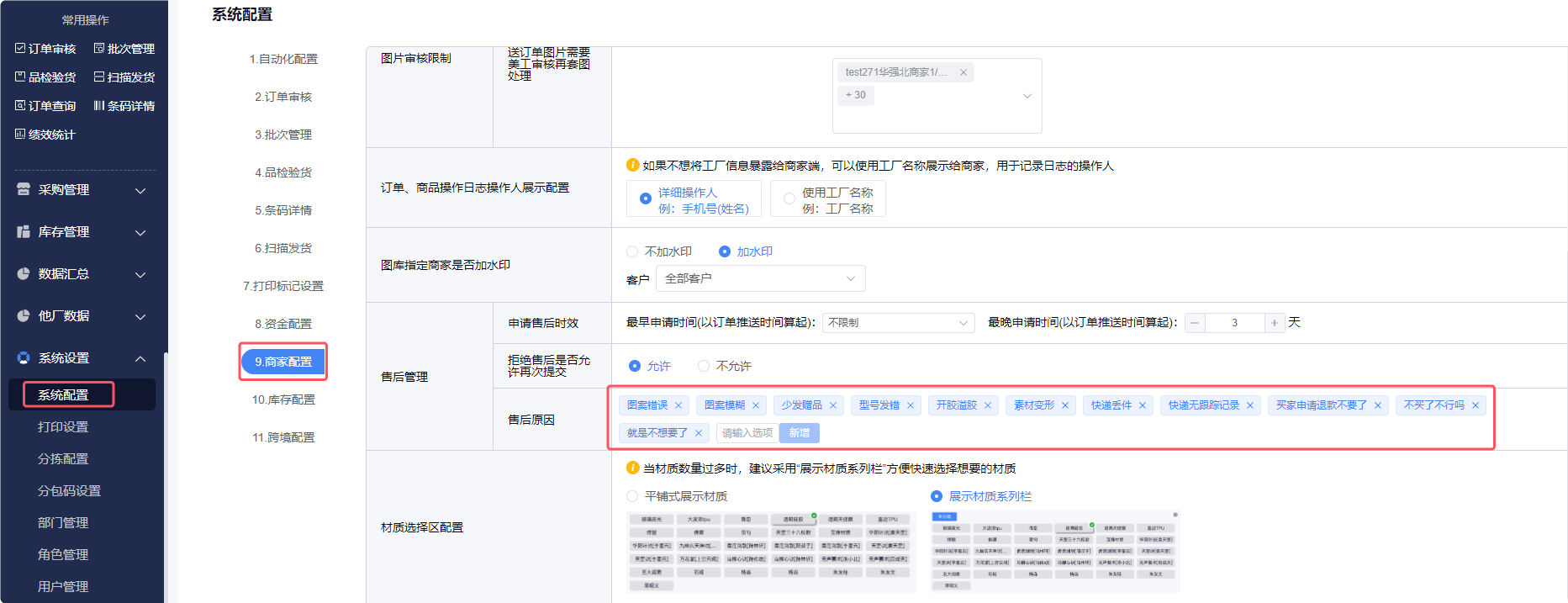Increase the latest apply days with plus

click(x=1275, y=323)
